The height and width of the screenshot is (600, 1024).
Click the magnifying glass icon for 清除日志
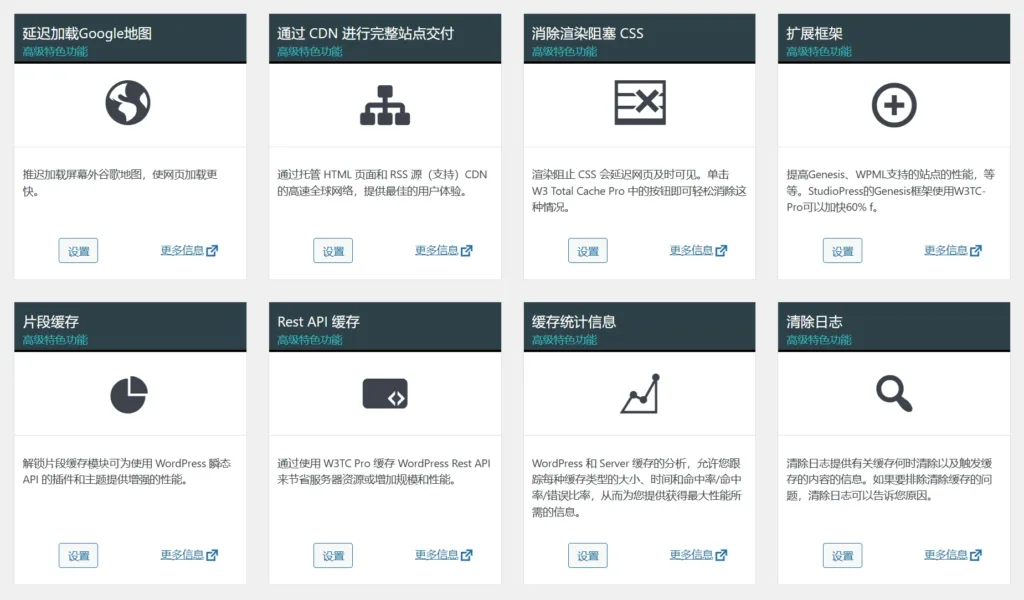click(893, 393)
